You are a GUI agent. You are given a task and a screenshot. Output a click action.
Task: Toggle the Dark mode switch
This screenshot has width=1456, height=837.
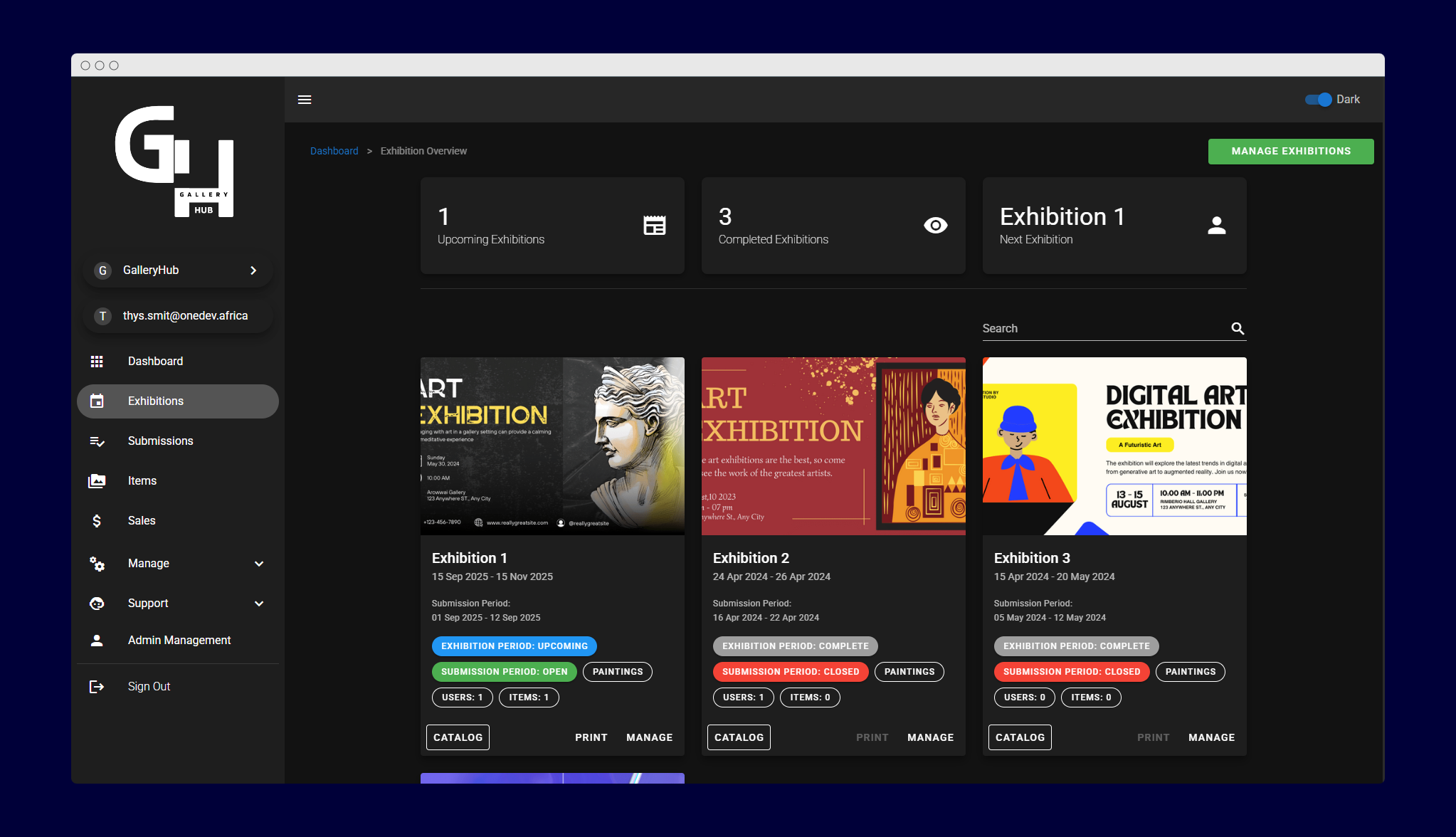click(1318, 100)
